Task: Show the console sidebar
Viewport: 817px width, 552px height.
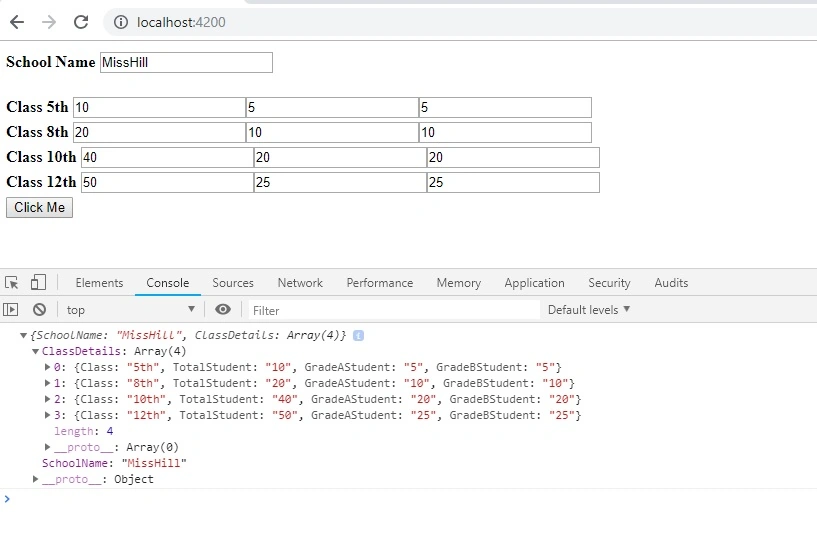Action: 10,310
